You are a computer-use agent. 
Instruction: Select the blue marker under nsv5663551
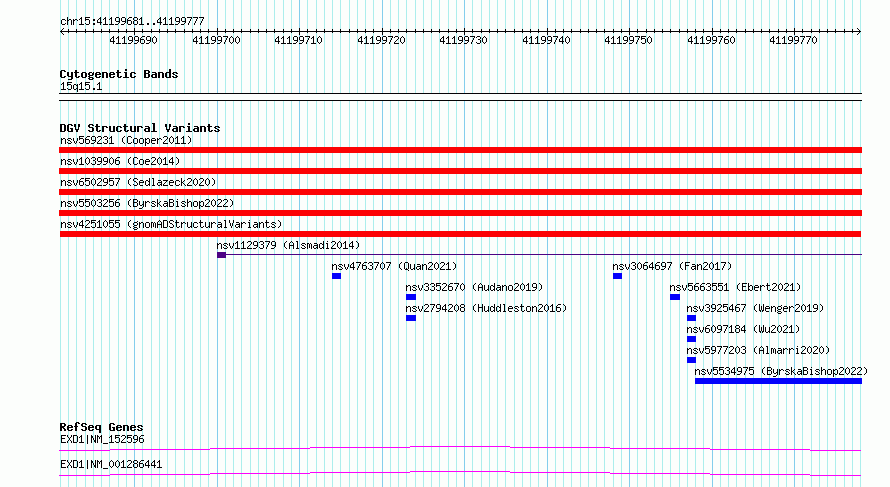click(675, 297)
